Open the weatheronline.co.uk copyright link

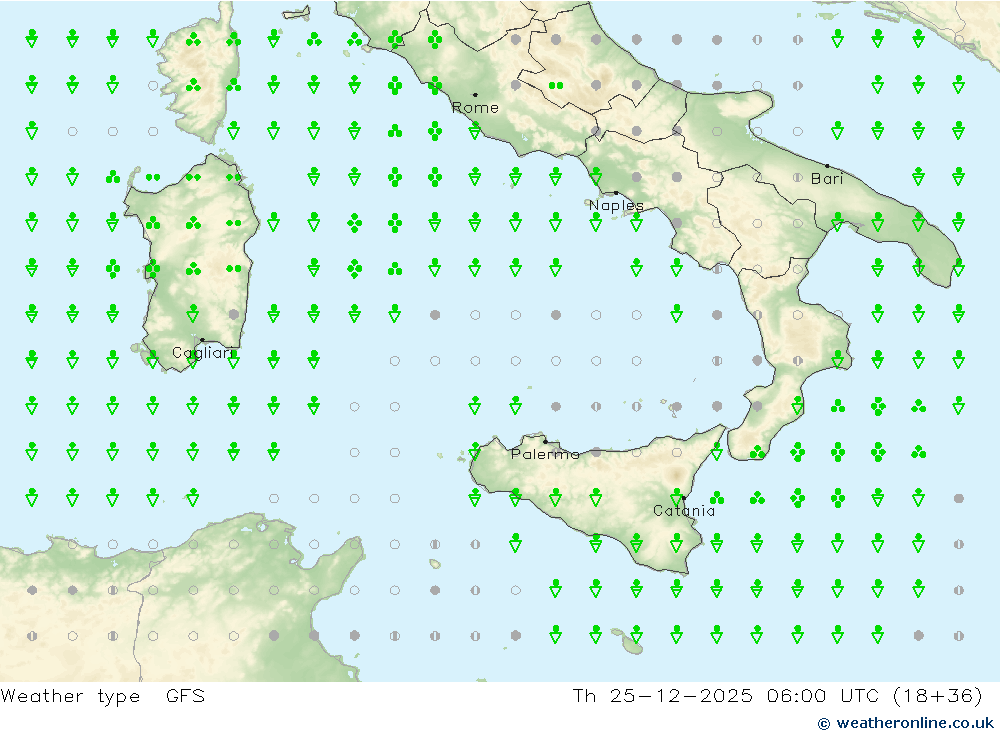(906, 723)
